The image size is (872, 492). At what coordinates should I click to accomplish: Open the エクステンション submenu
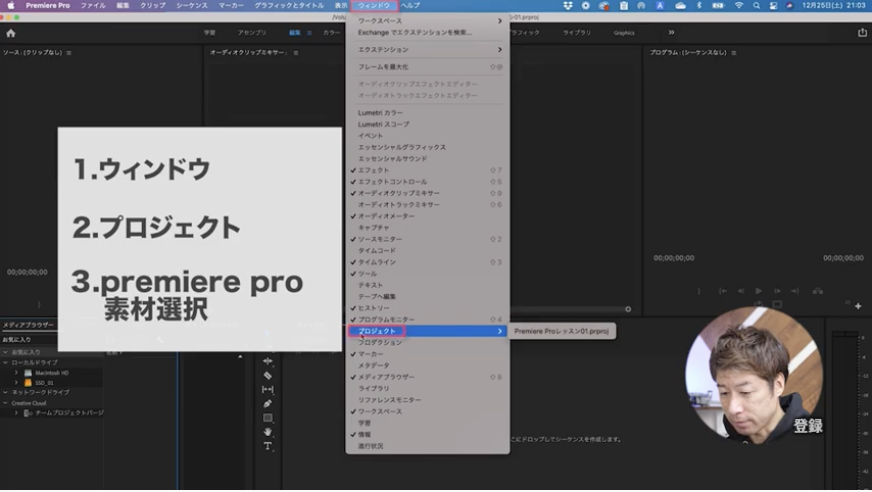pos(427,49)
